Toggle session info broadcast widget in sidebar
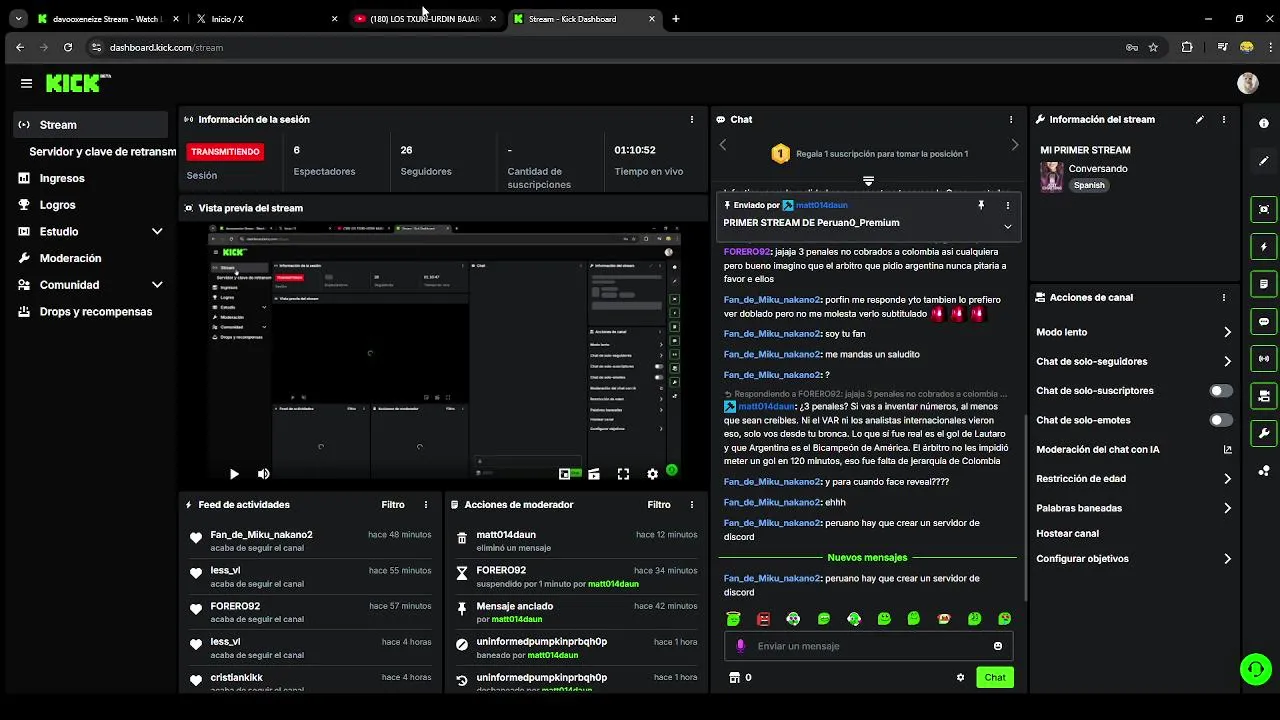The height and width of the screenshot is (720, 1280). click(x=1264, y=358)
